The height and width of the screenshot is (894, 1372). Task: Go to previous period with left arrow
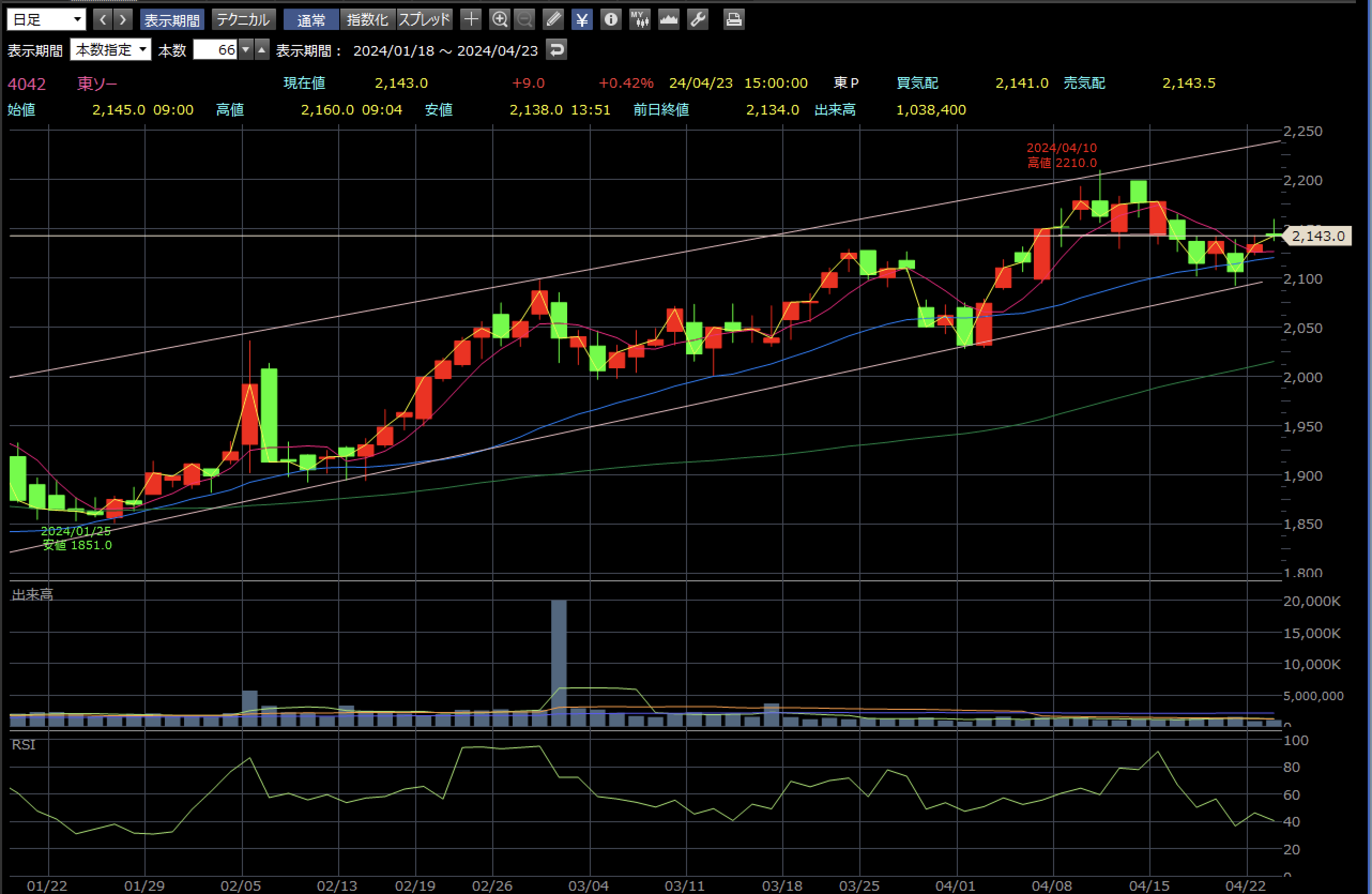click(103, 20)
